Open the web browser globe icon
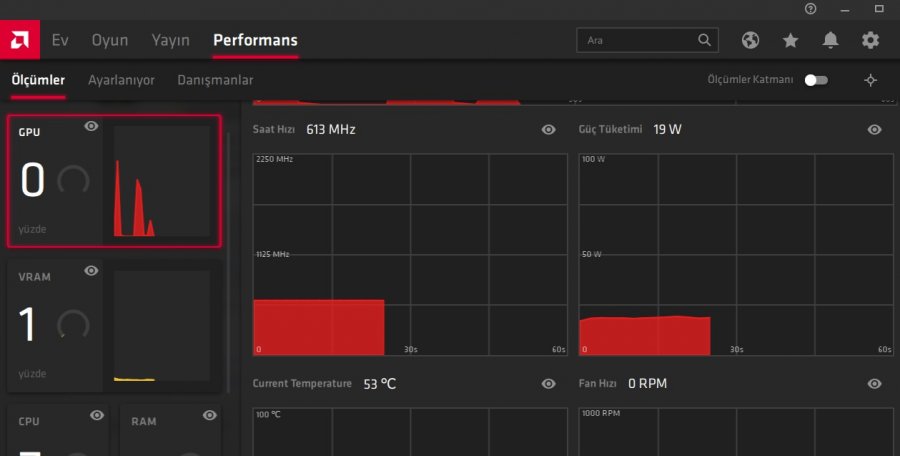Screen dimensions: 900x456 tap(750, 40)
